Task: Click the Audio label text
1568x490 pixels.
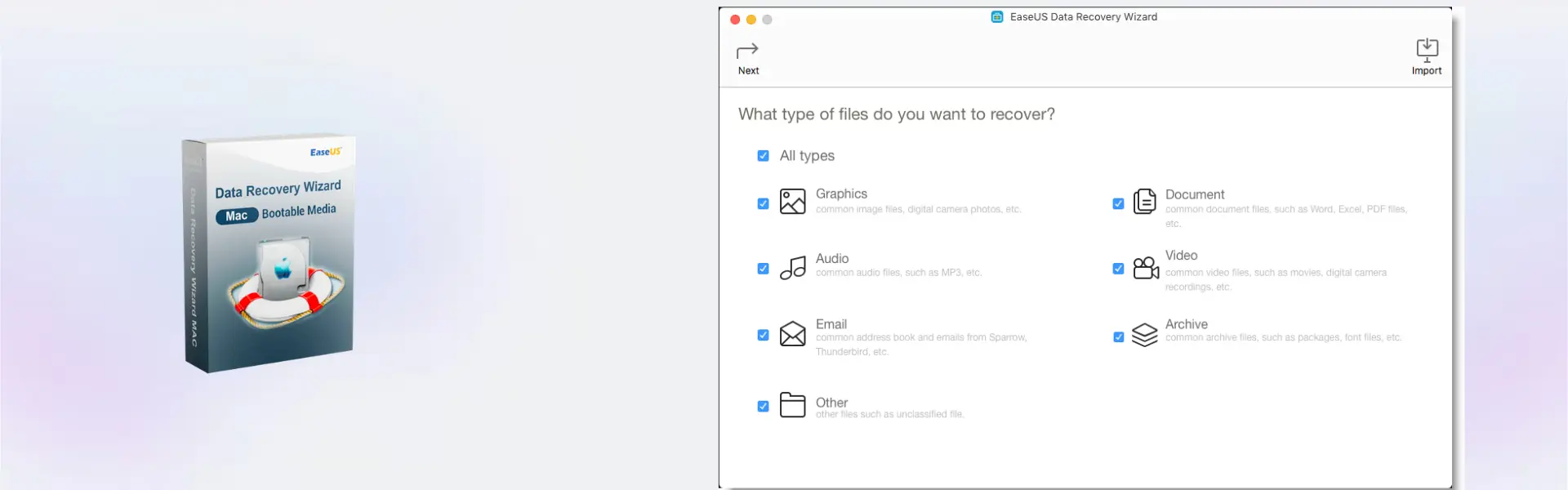Action: [x=832, y=258]
